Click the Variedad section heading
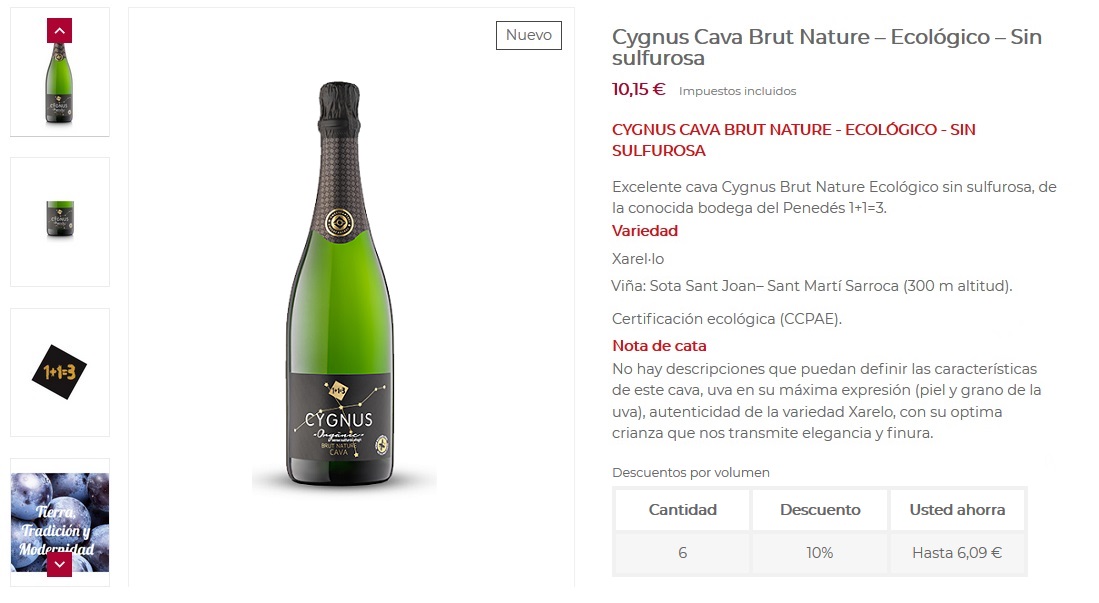 point(645,231)
